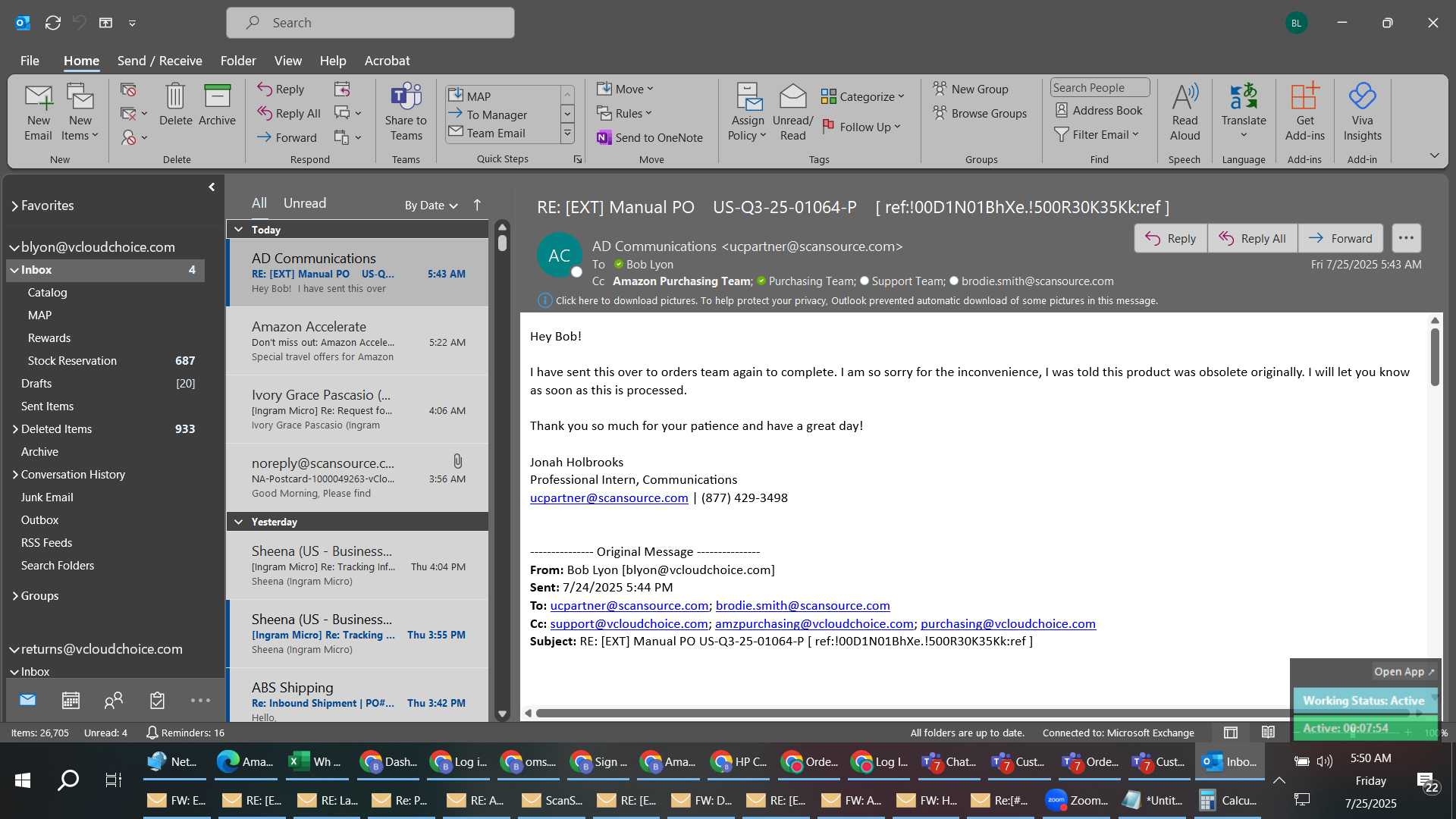Click Forward in the ribbon Respond group
The width and height of the screenshot is (1456, 819).
click(x=287, y=138)
